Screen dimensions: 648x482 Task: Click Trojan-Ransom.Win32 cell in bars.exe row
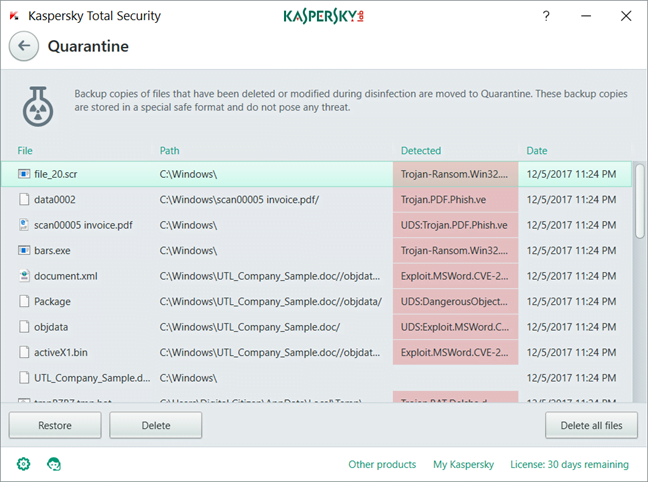455,251
